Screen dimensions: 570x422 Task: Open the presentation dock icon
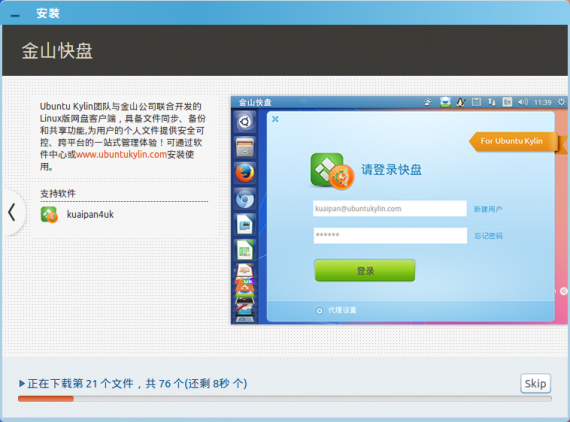click(x=245, y=270)
